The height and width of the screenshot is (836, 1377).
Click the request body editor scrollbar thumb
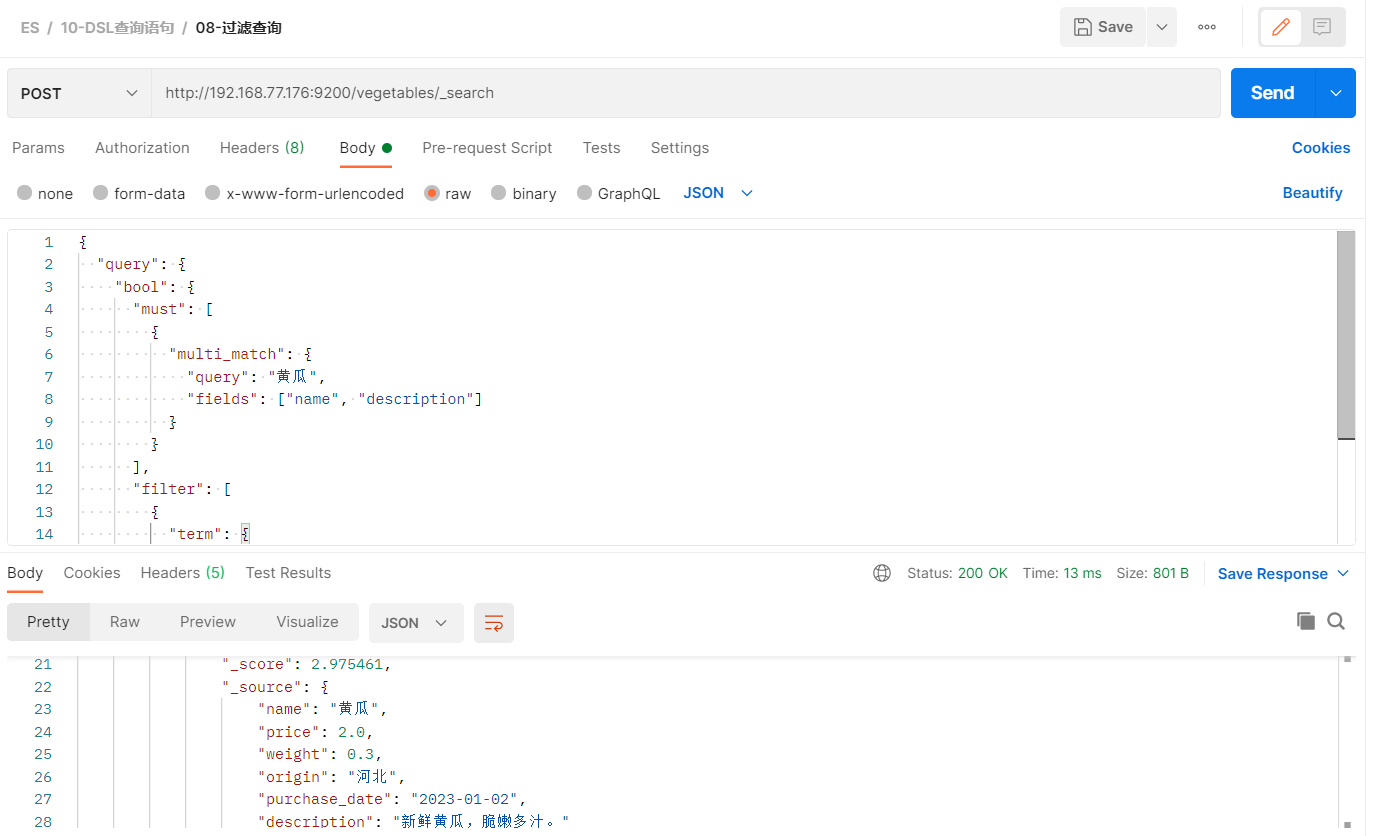tap(1346, 335)
